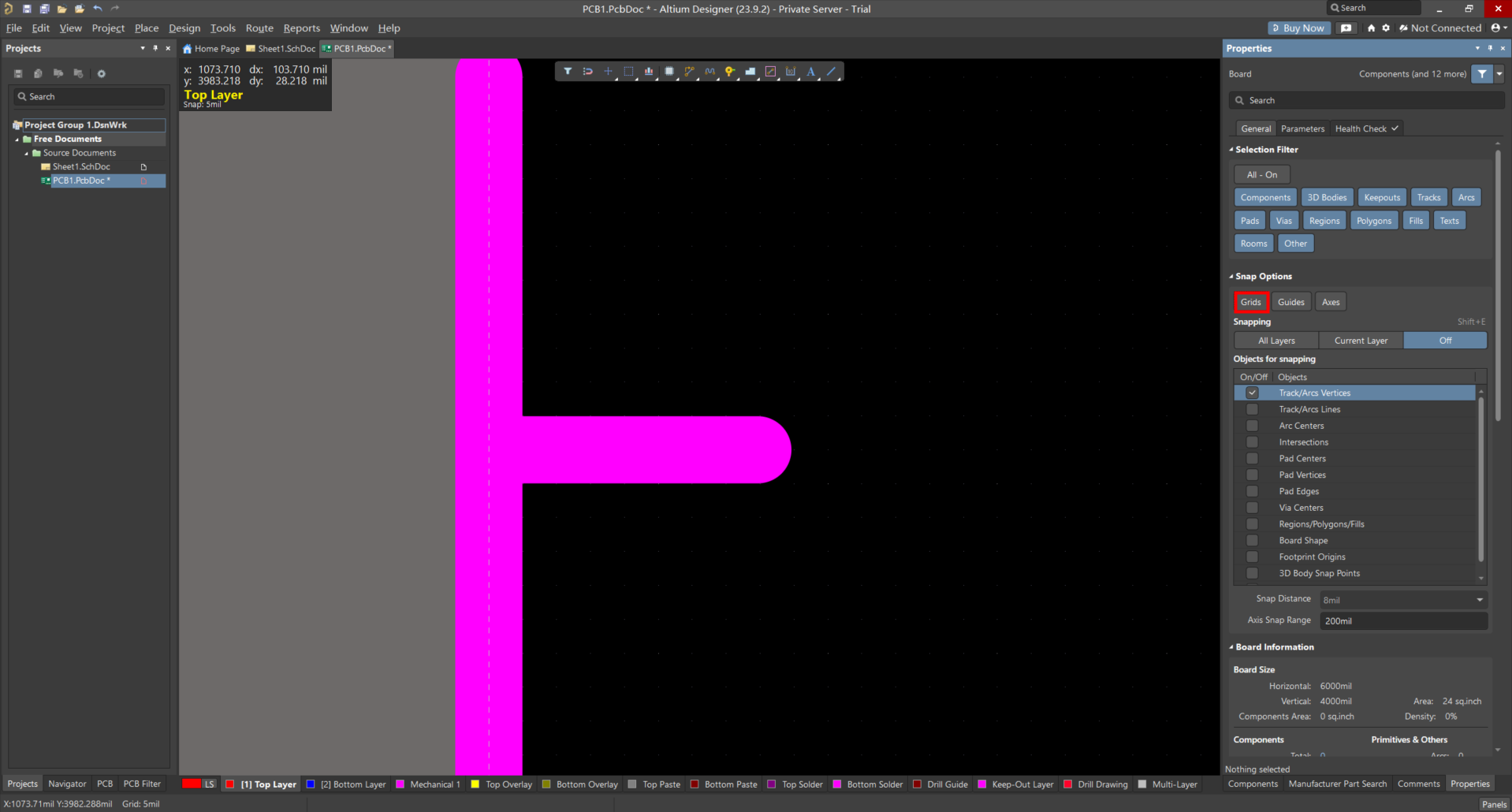
Task: Open project settings gear in Projects panel
Action: coord(101,74)
